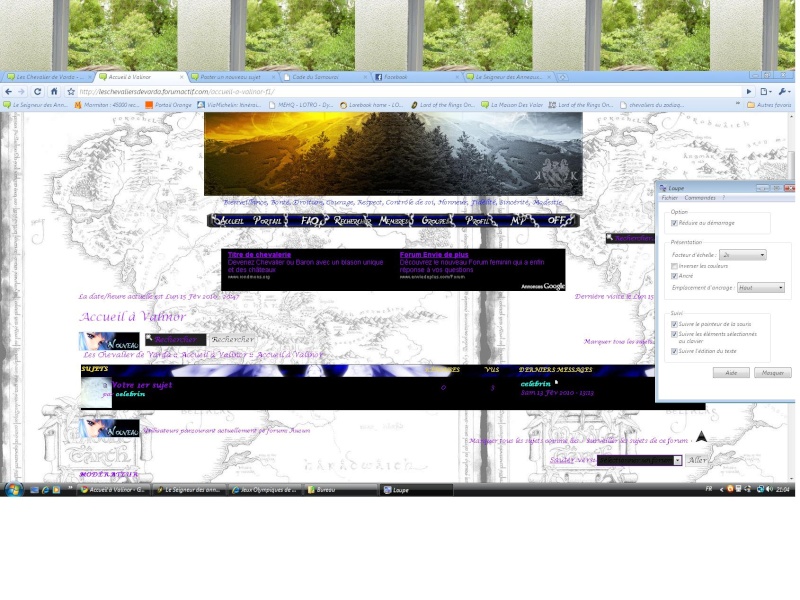
Task: Open the Chrome page menu icon
Action: tap(765, 92)
